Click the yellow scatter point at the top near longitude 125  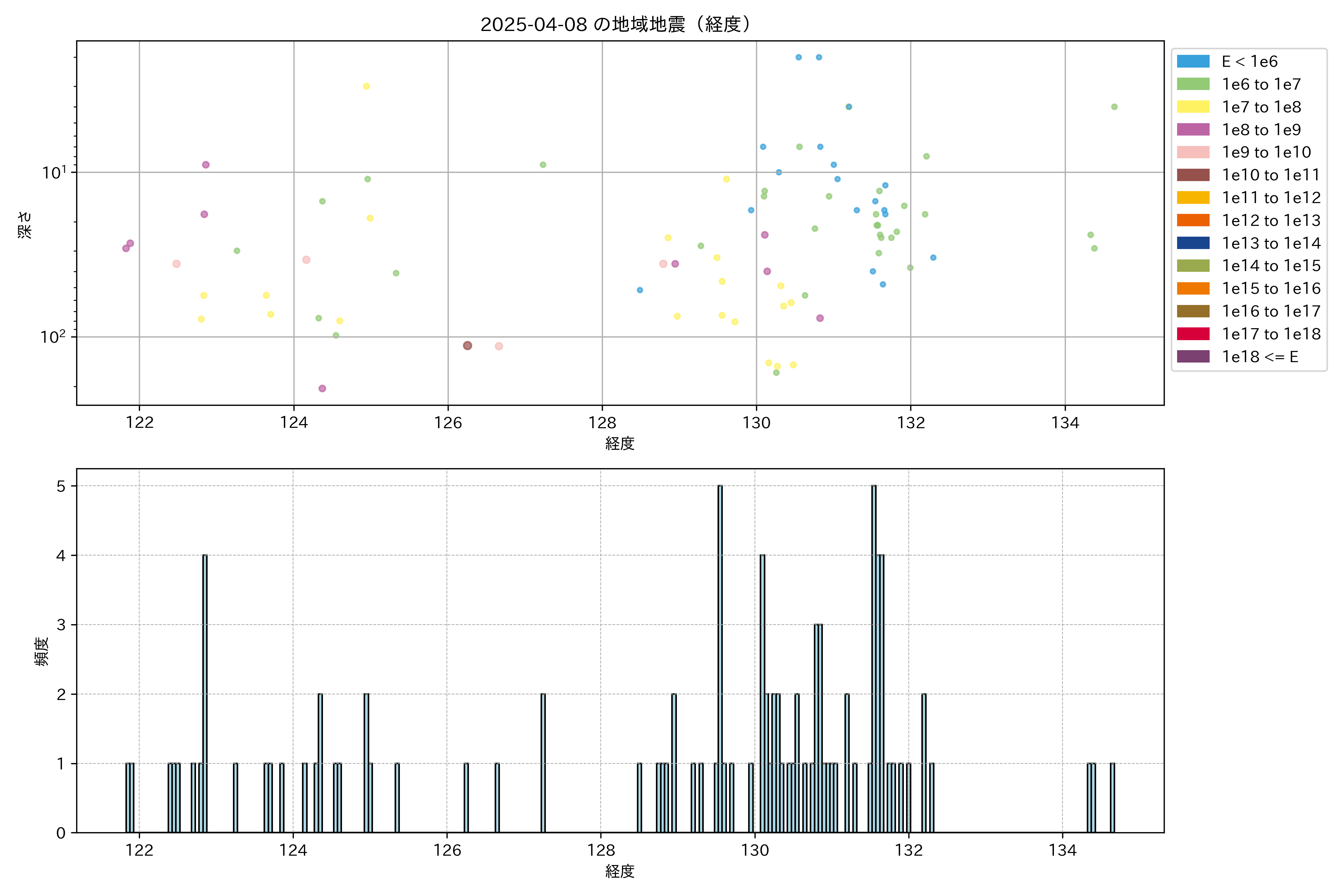pos(366,86)
